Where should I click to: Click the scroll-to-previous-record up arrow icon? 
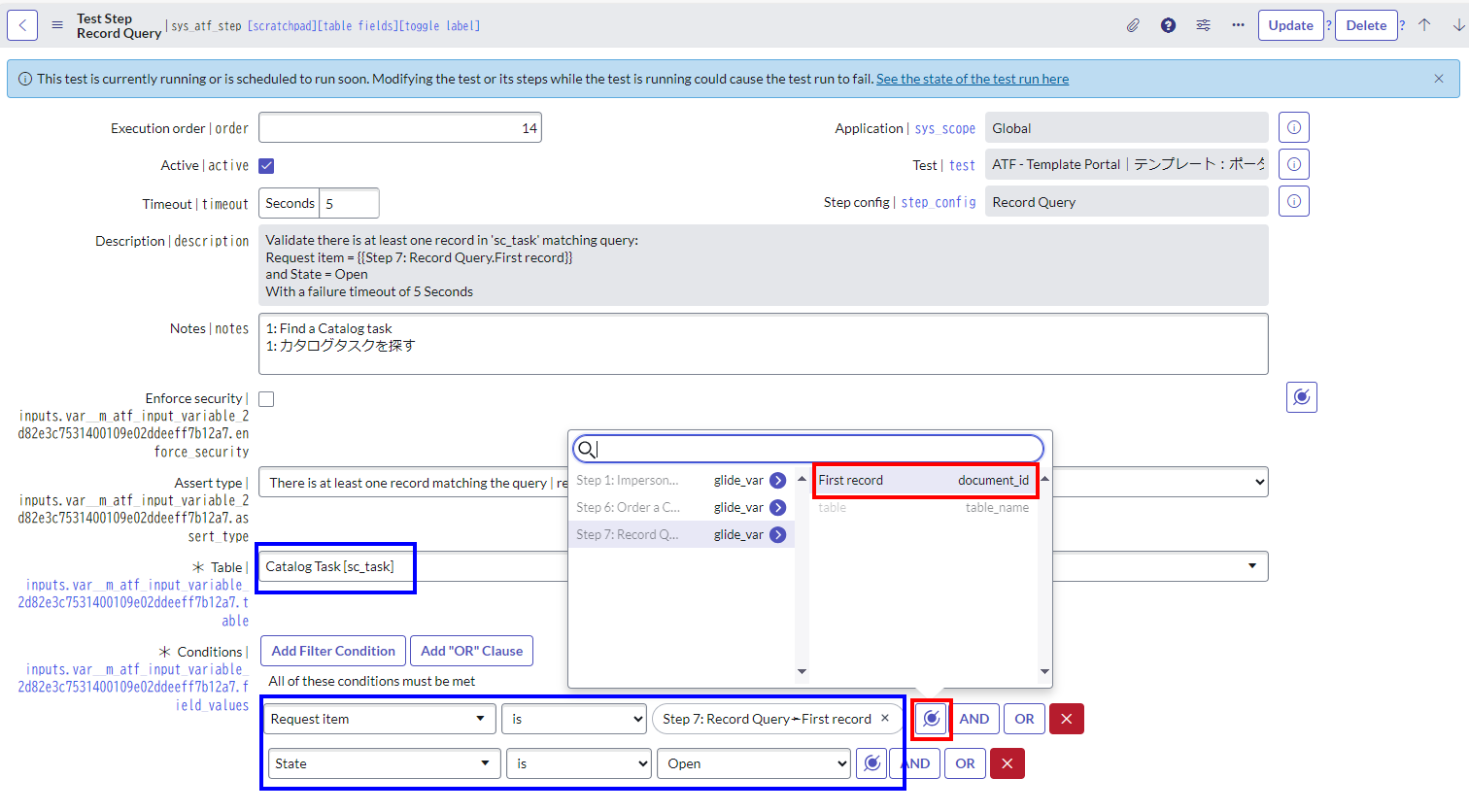click(x=1424, y=24)
